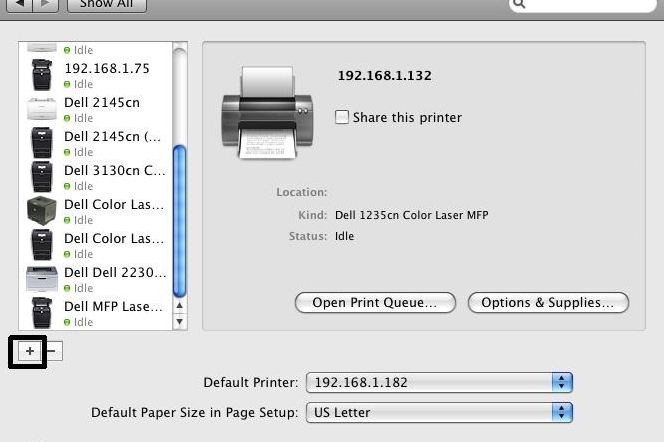The width and height of the screenshot is (664, 442).
Task: Click the Show All toolbar button
Action: [107, 5]
